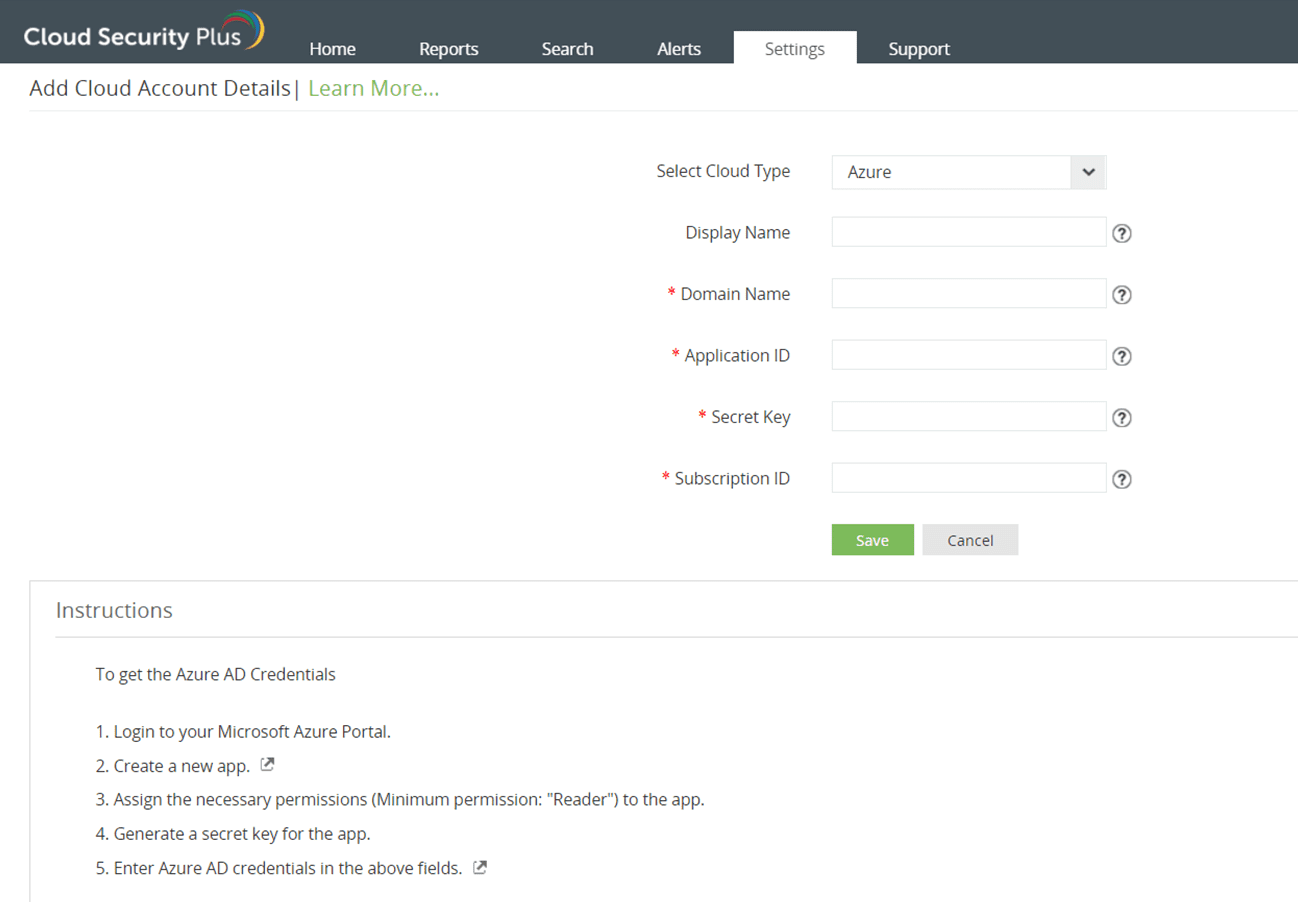Viewport: 1298px width, 902px height.
Task: Focus the Secret Key input field
Action: point(969,416)
